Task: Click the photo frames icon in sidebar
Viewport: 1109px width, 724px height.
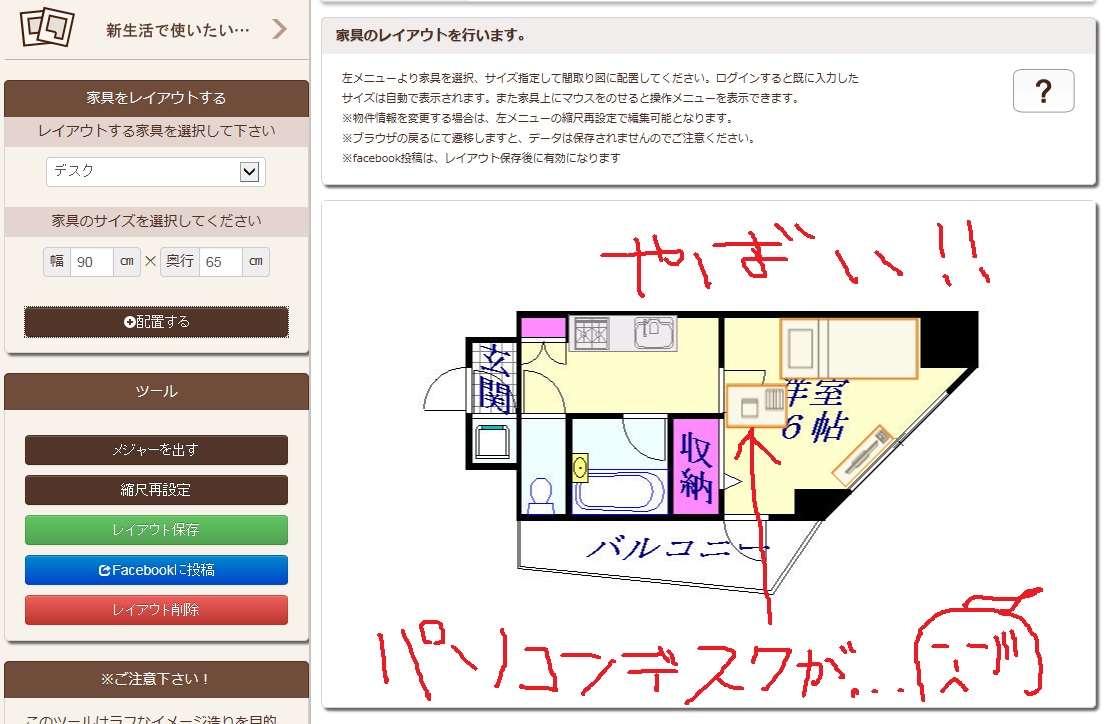Action: pyautogui.click(x=47, y=28)
